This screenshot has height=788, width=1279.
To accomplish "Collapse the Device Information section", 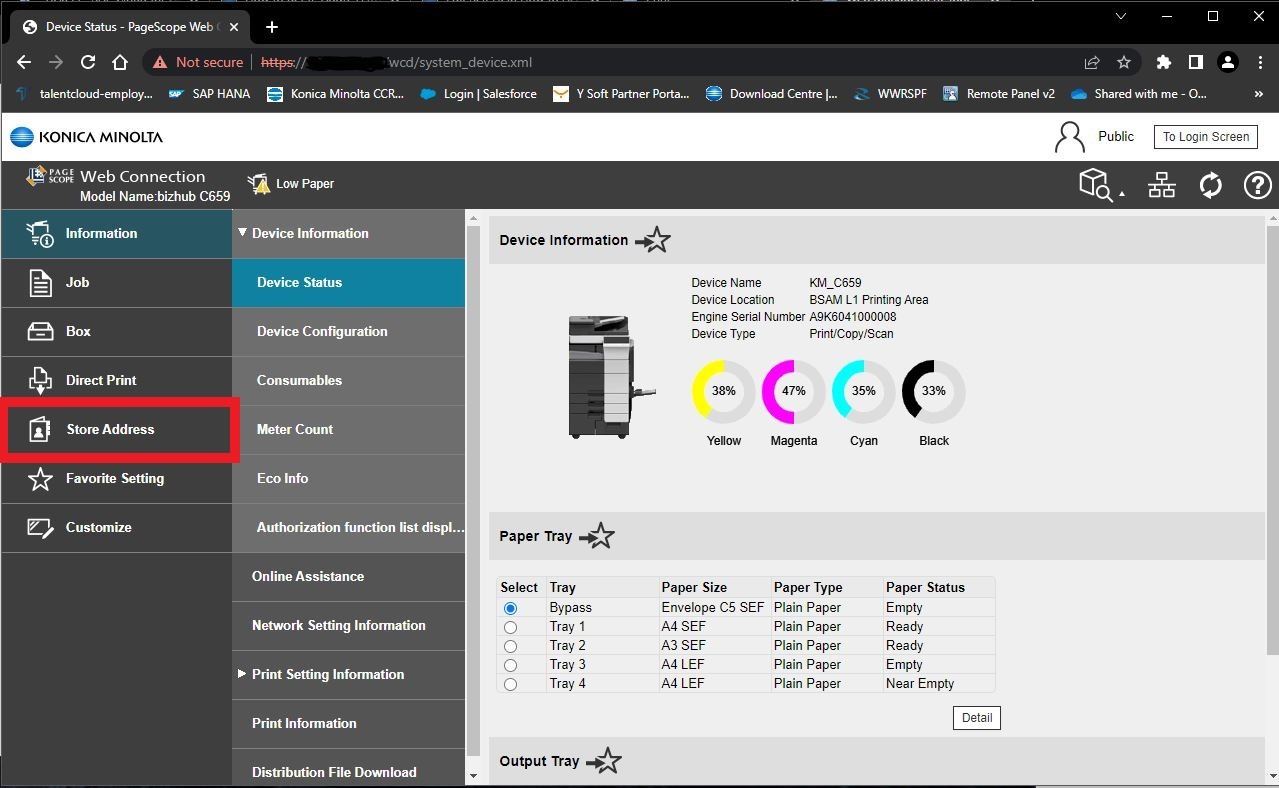I will tap(242, 233).
